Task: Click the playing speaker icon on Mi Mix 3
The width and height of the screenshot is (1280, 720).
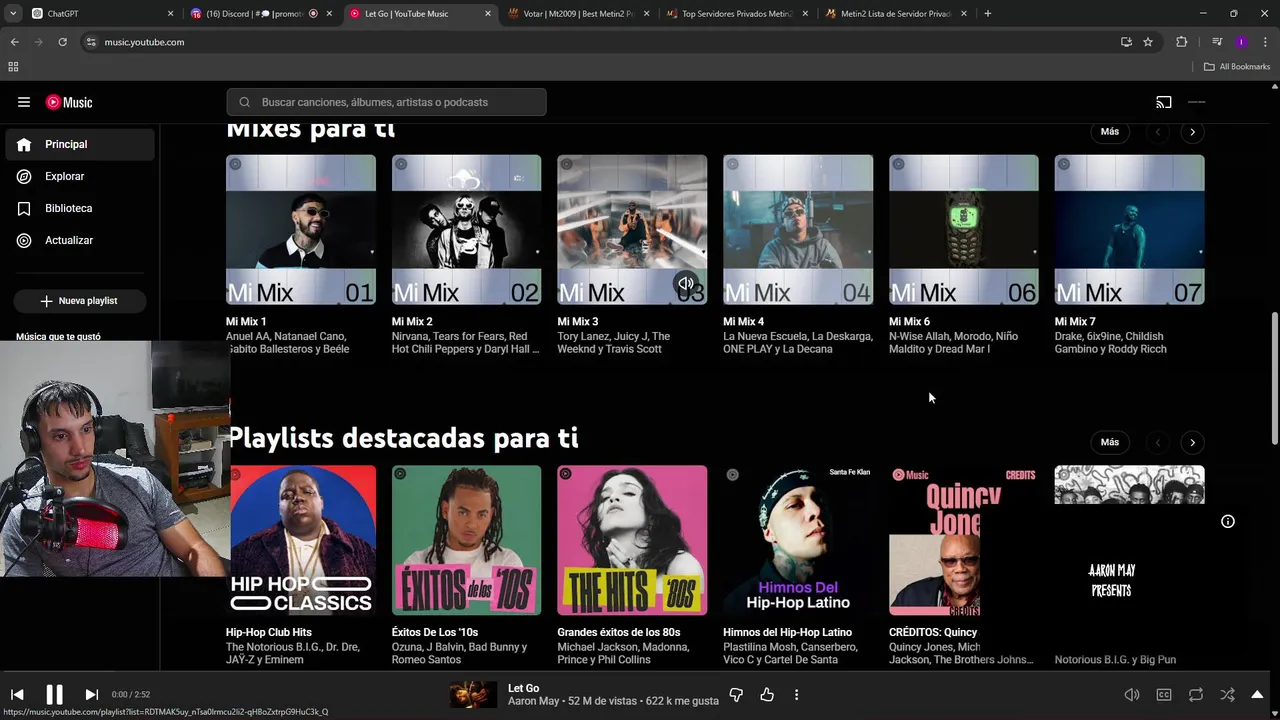Action: 686,284
